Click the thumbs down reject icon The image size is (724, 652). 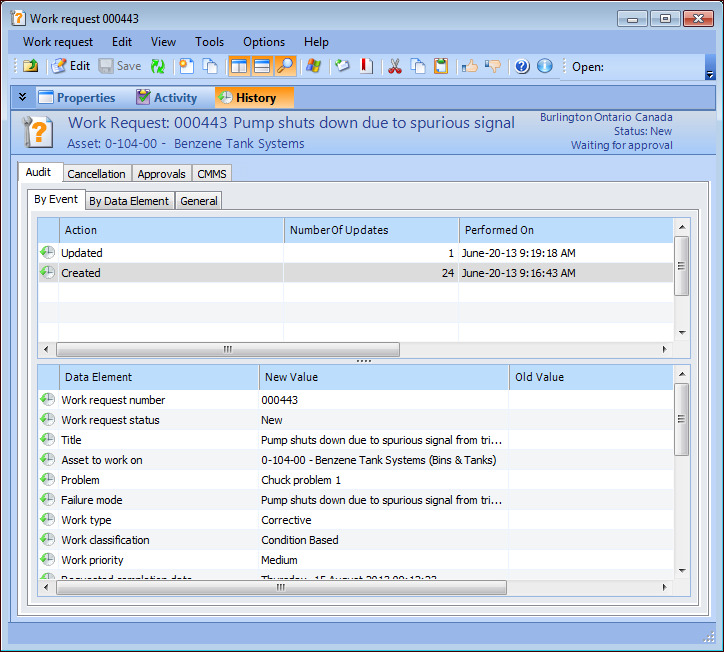492,66
